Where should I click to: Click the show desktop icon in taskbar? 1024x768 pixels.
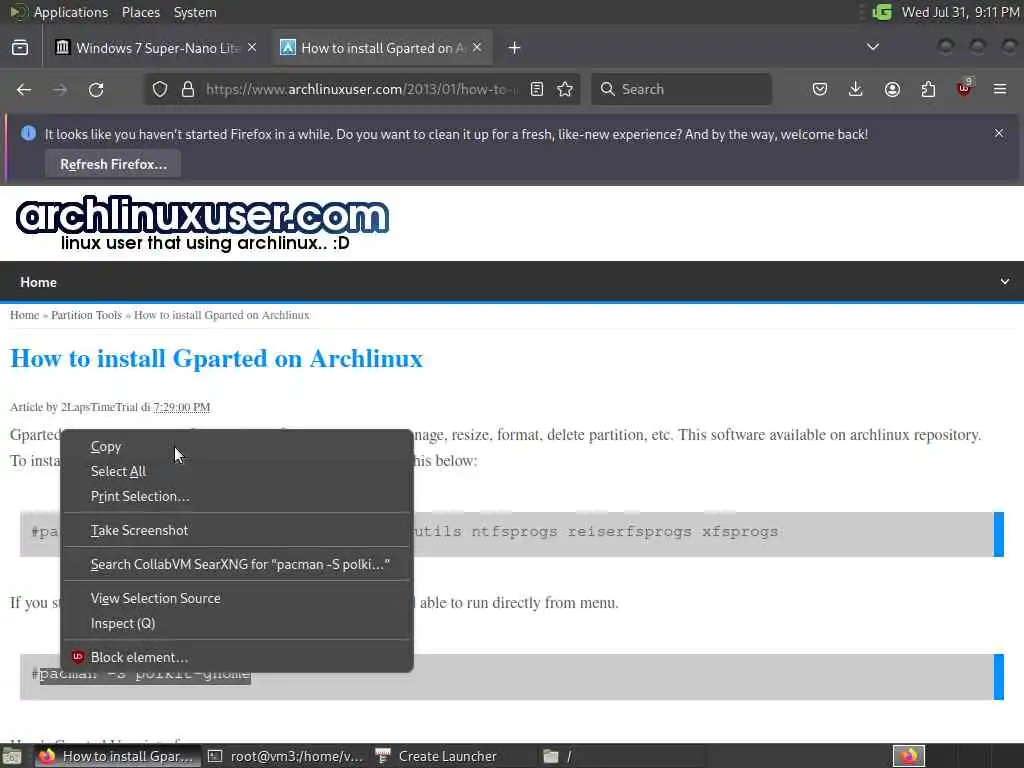click(12, 756)
